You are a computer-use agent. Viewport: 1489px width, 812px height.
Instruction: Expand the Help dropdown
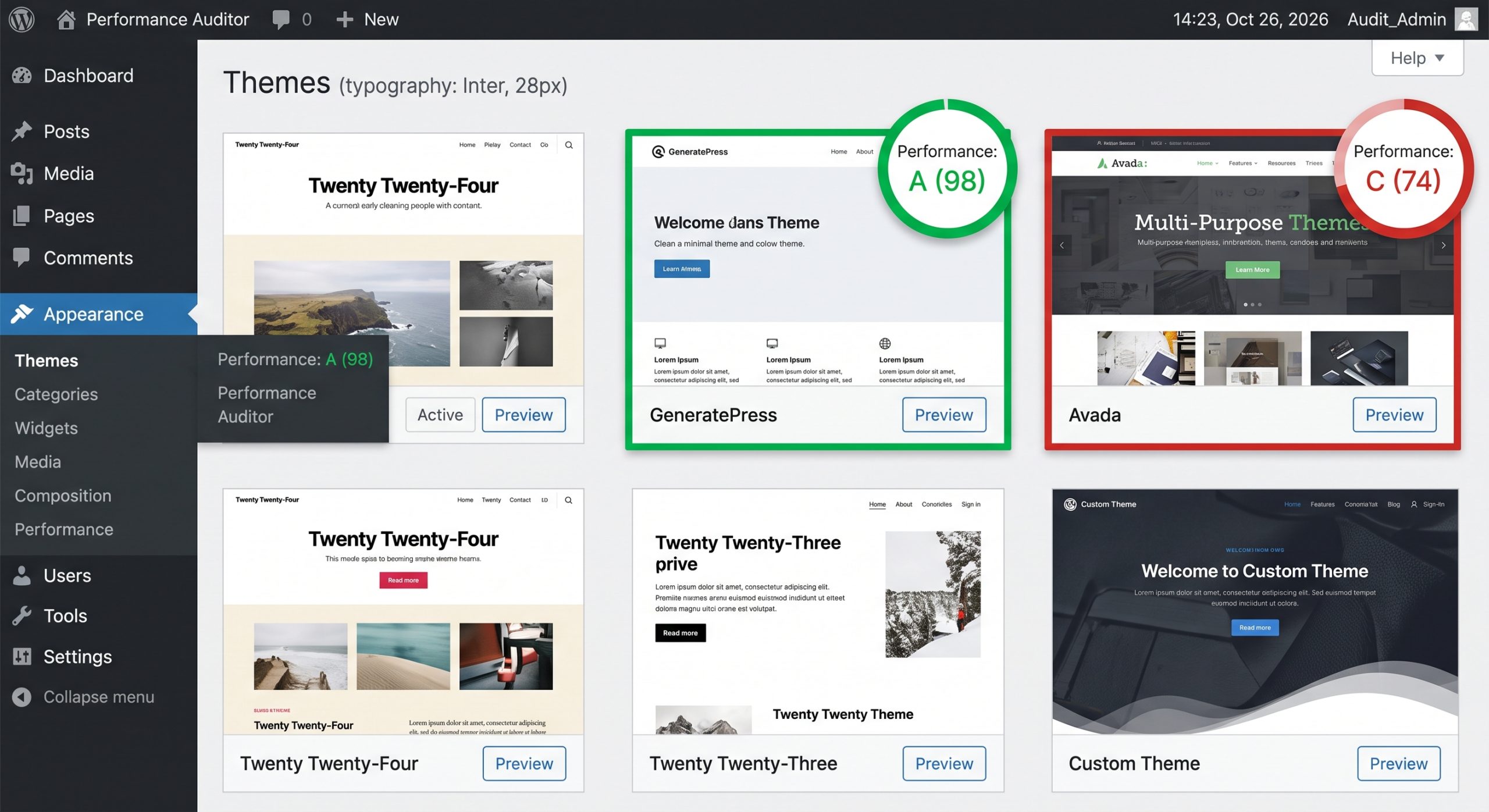pyautogui.click(x=1417, y=58)
